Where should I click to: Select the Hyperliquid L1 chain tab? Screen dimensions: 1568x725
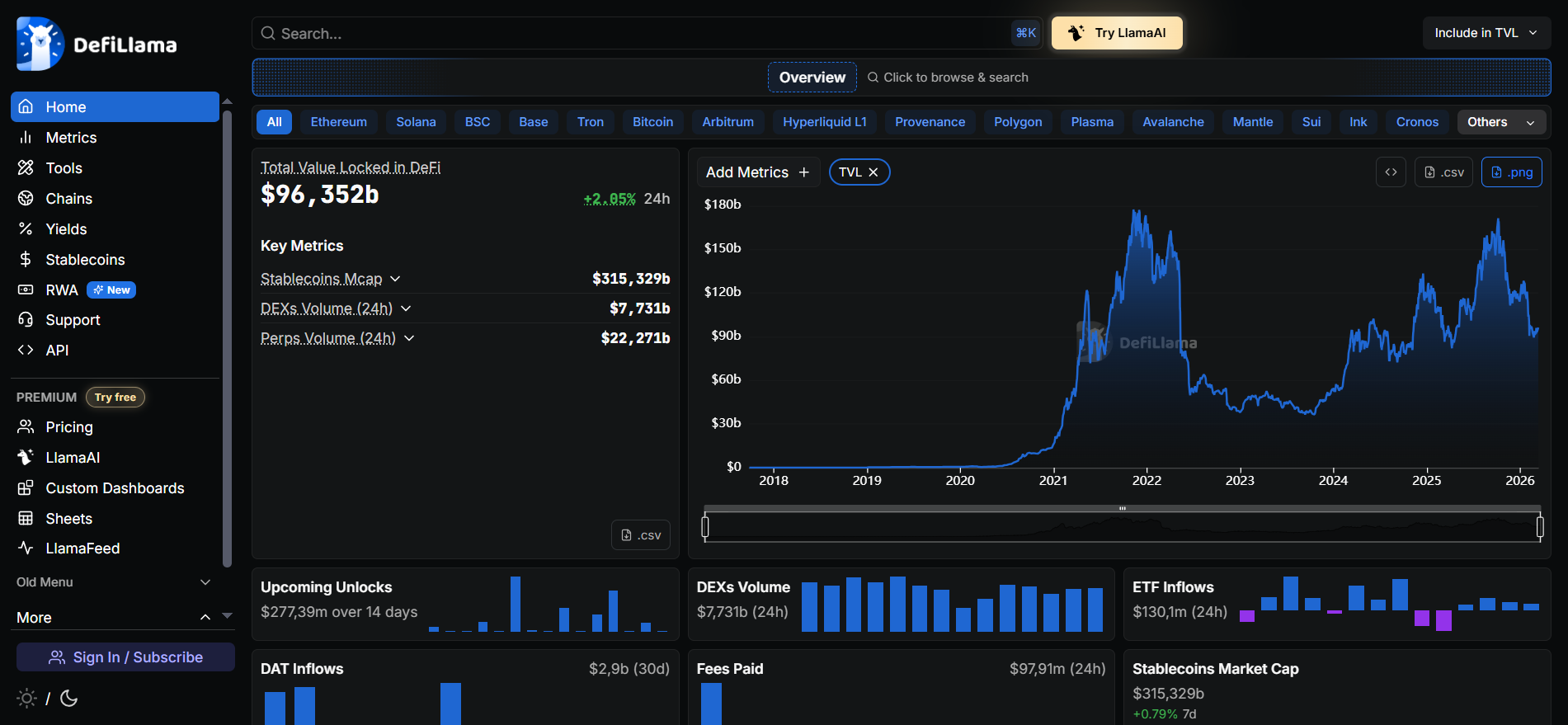tap(825, 122)
